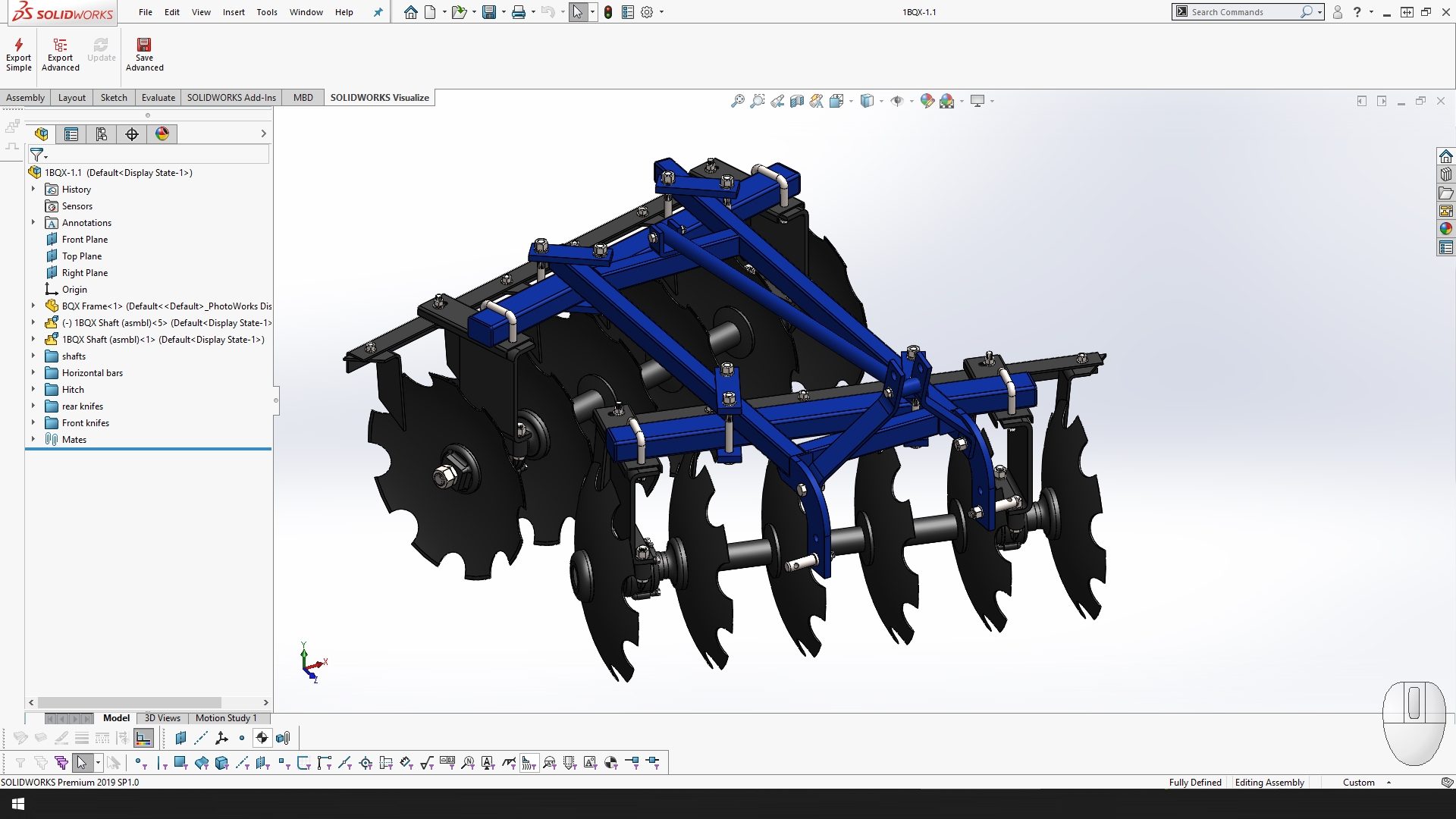Click the traffic light Rebuild icon
The width and height of the screenshot is (1456, 819).
pos(608,12)
